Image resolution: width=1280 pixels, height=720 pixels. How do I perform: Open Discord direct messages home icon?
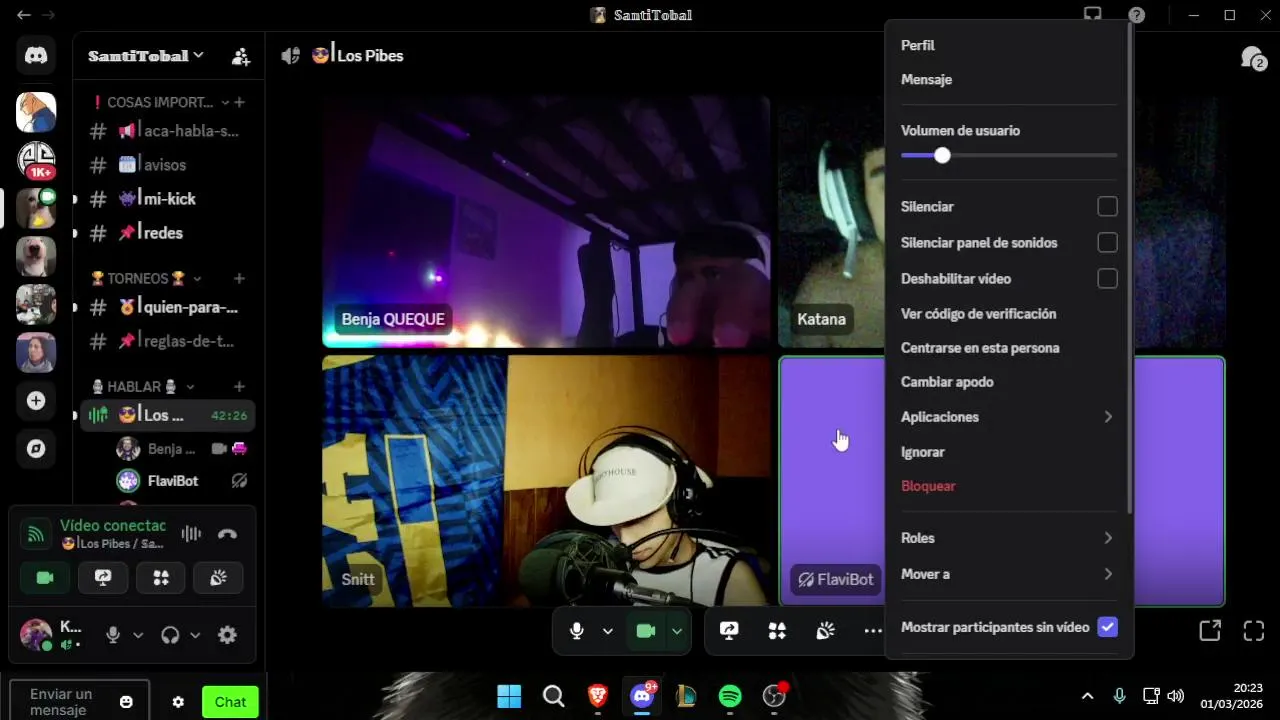(x=36, y=56)
